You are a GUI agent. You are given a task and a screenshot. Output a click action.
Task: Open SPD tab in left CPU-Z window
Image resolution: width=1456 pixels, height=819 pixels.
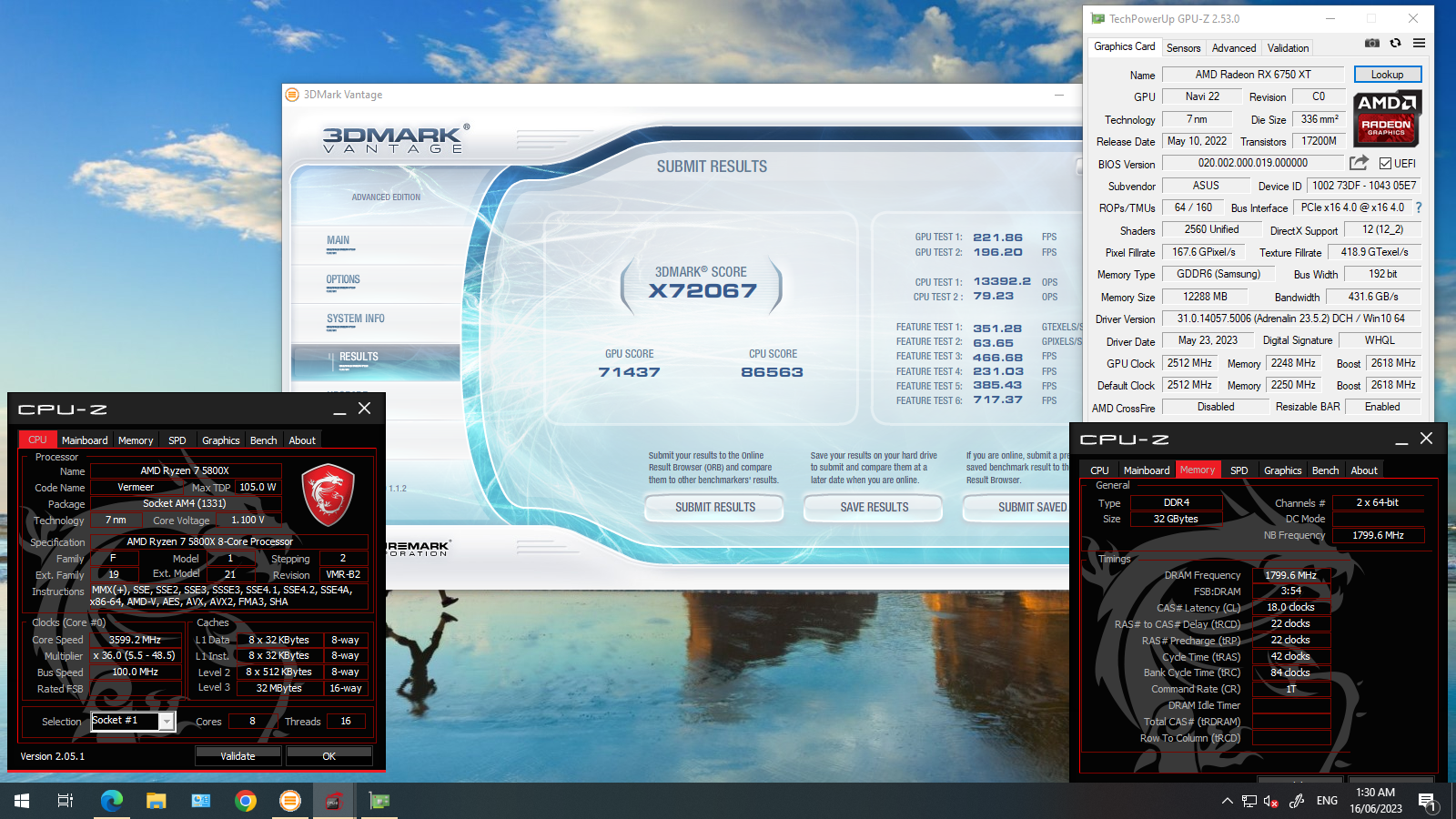177,440
